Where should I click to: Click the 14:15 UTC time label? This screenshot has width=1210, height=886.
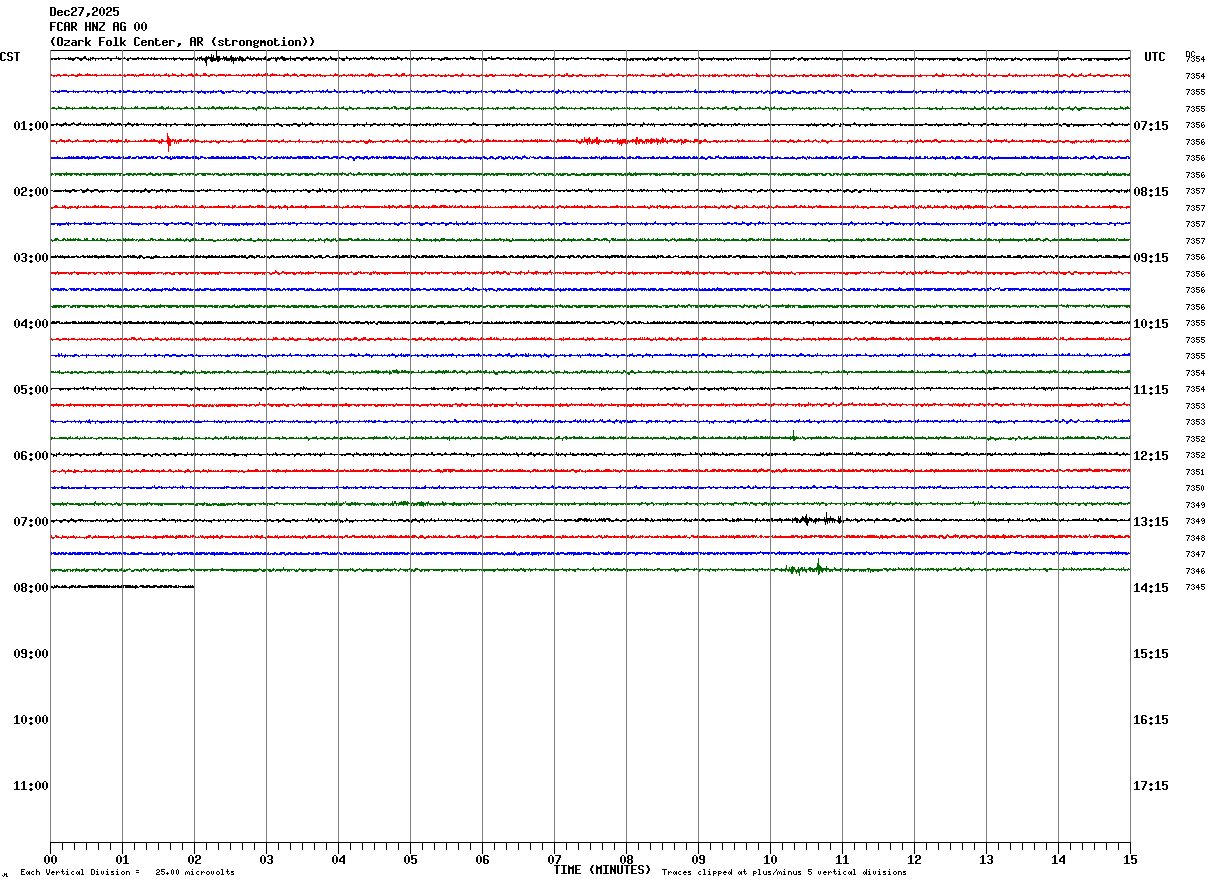click(1151, 588)
